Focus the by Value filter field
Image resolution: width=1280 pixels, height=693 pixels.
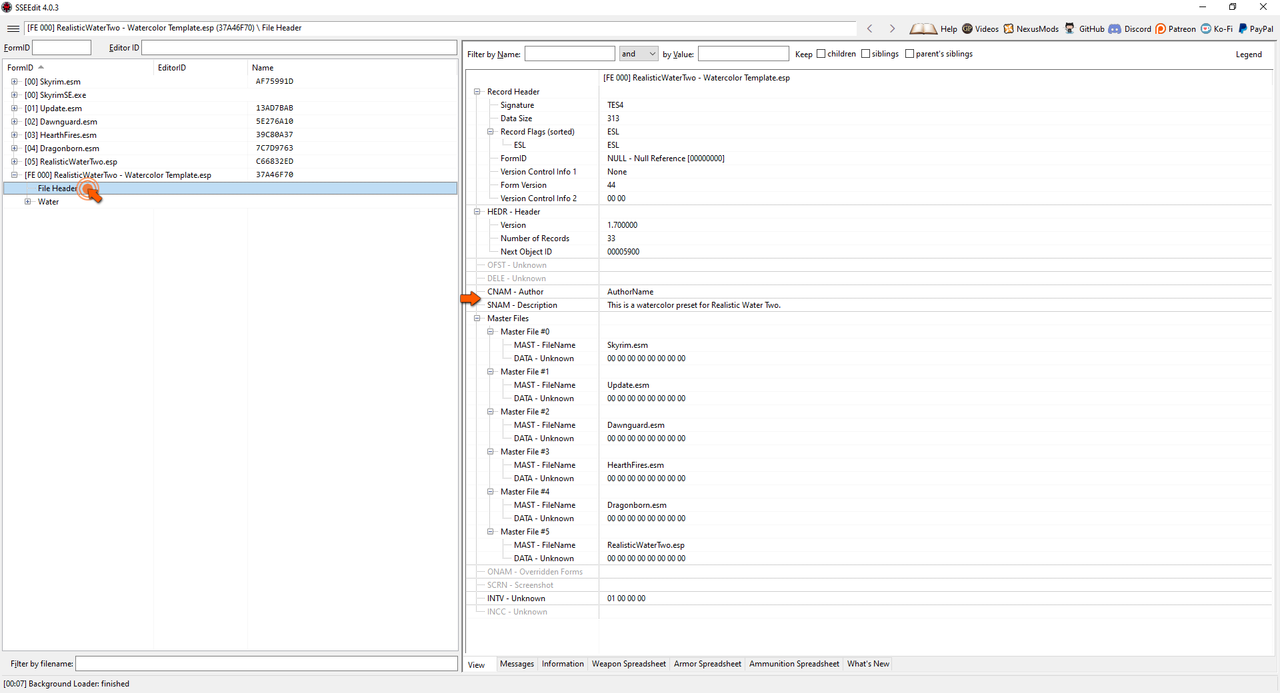point(743,54)
